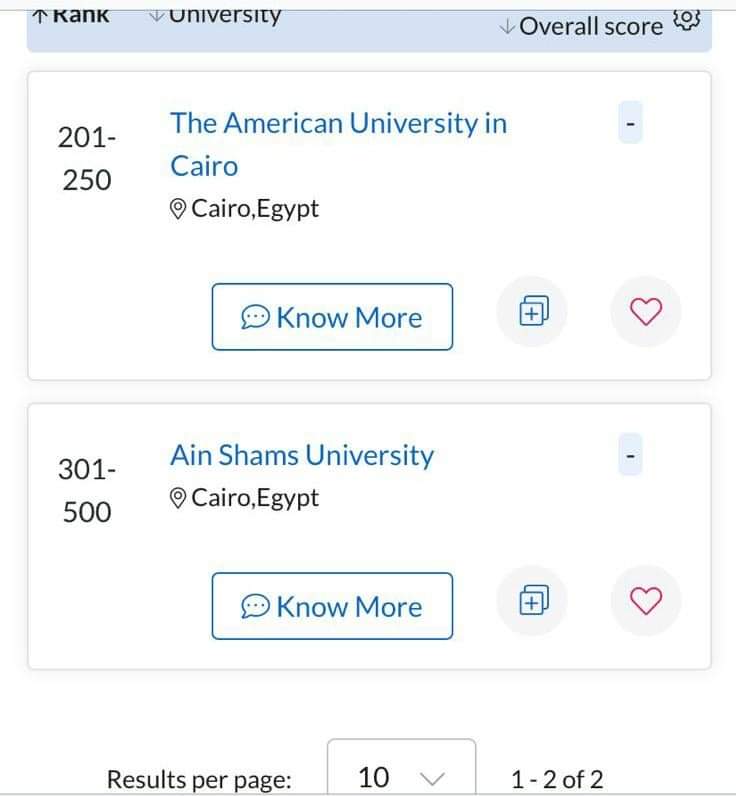
Task: Shortlist Ain Shams University with heart
Action: click(646, 602)
